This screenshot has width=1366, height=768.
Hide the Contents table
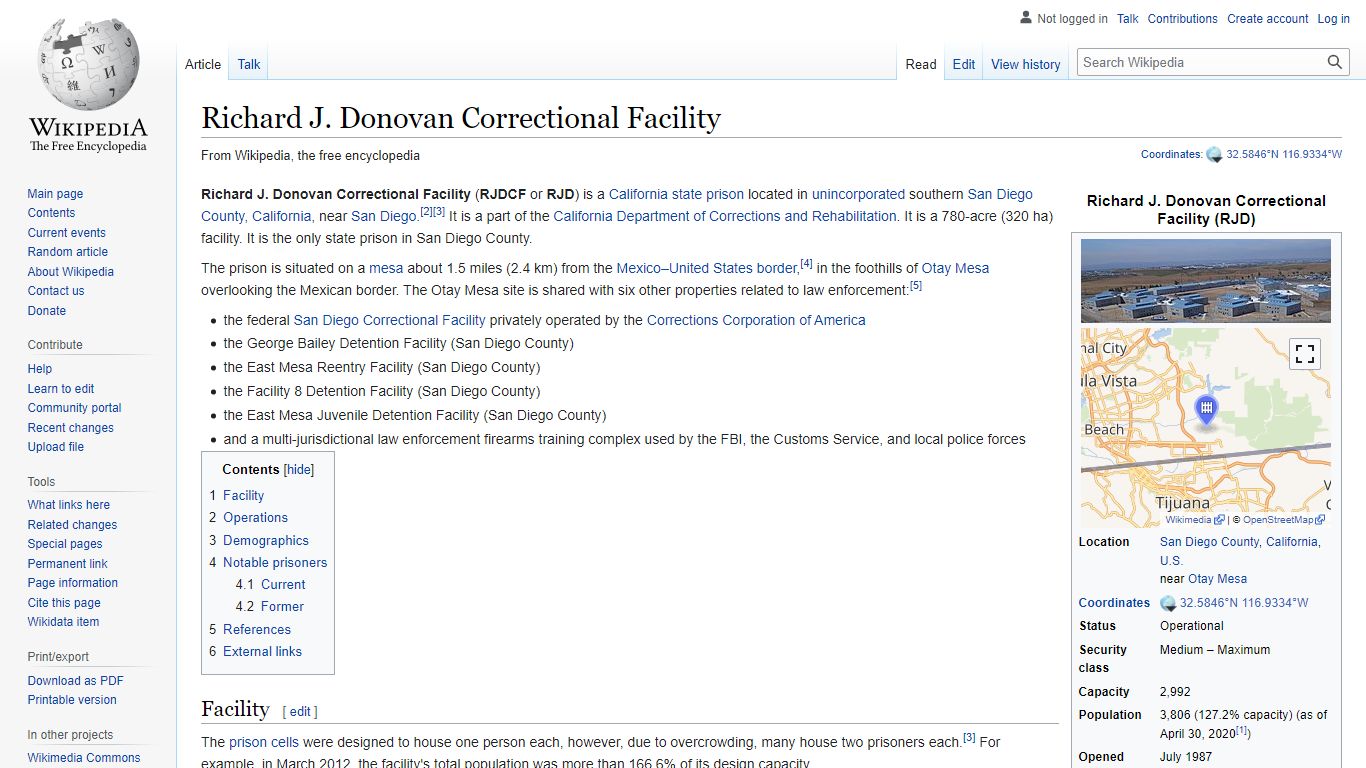tap(299, 469)
